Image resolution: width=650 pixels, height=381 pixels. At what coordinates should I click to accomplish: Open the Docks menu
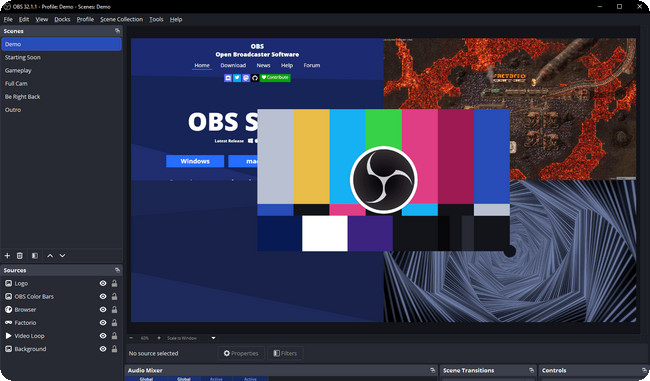[x=62, y=19]
